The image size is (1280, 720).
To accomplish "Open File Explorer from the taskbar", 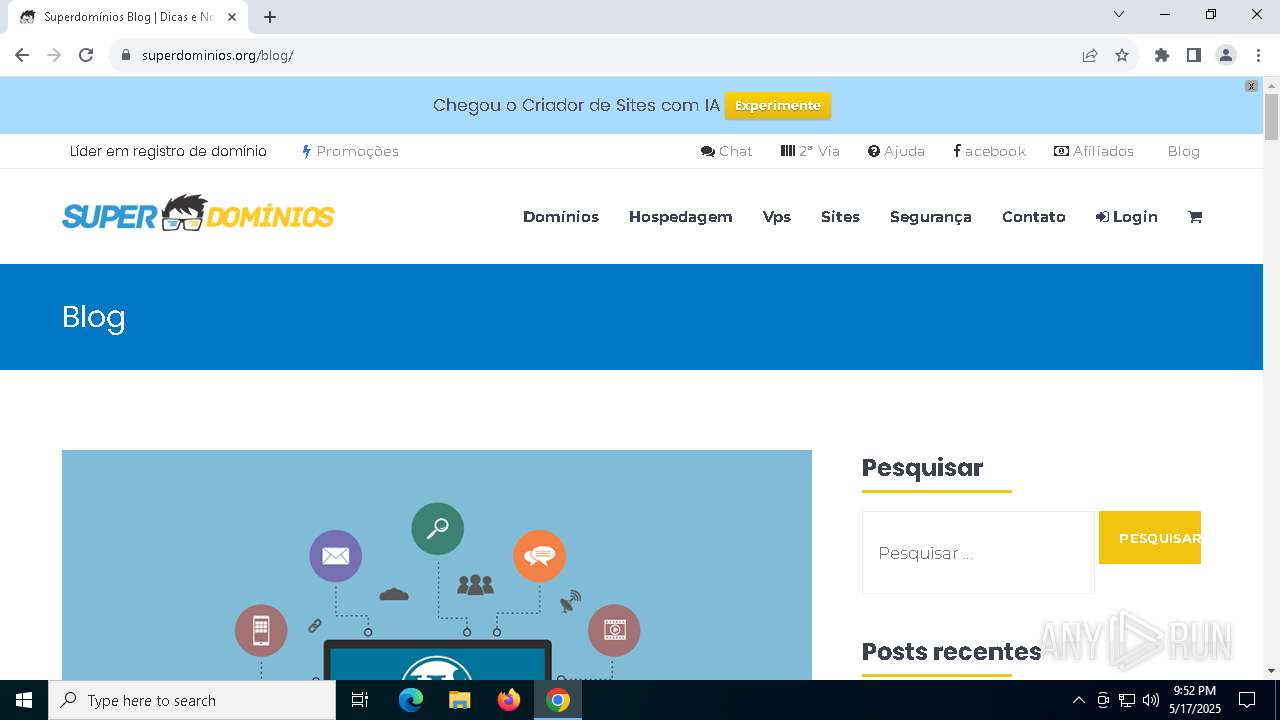I will click(x=460, y=700).
